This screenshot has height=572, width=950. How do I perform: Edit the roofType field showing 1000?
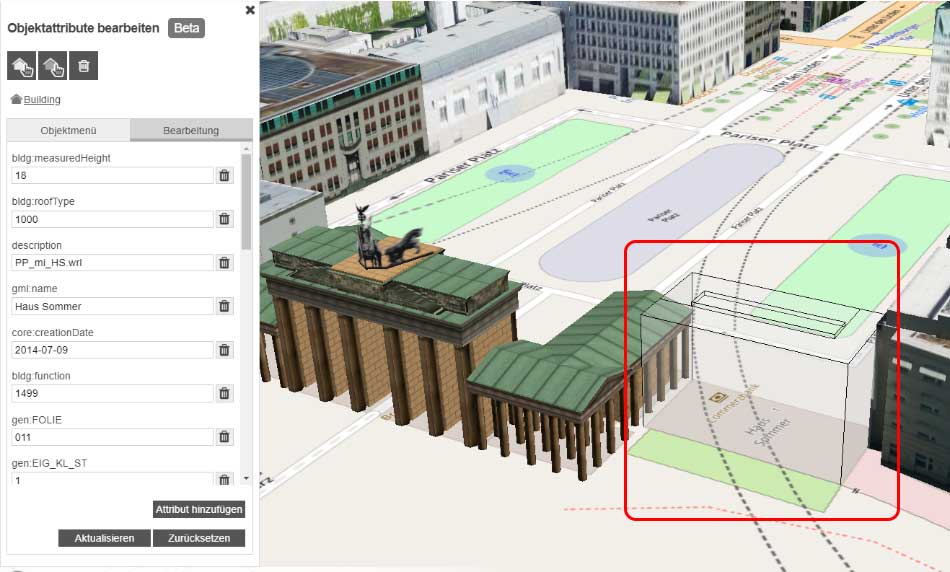click(113, 219)
